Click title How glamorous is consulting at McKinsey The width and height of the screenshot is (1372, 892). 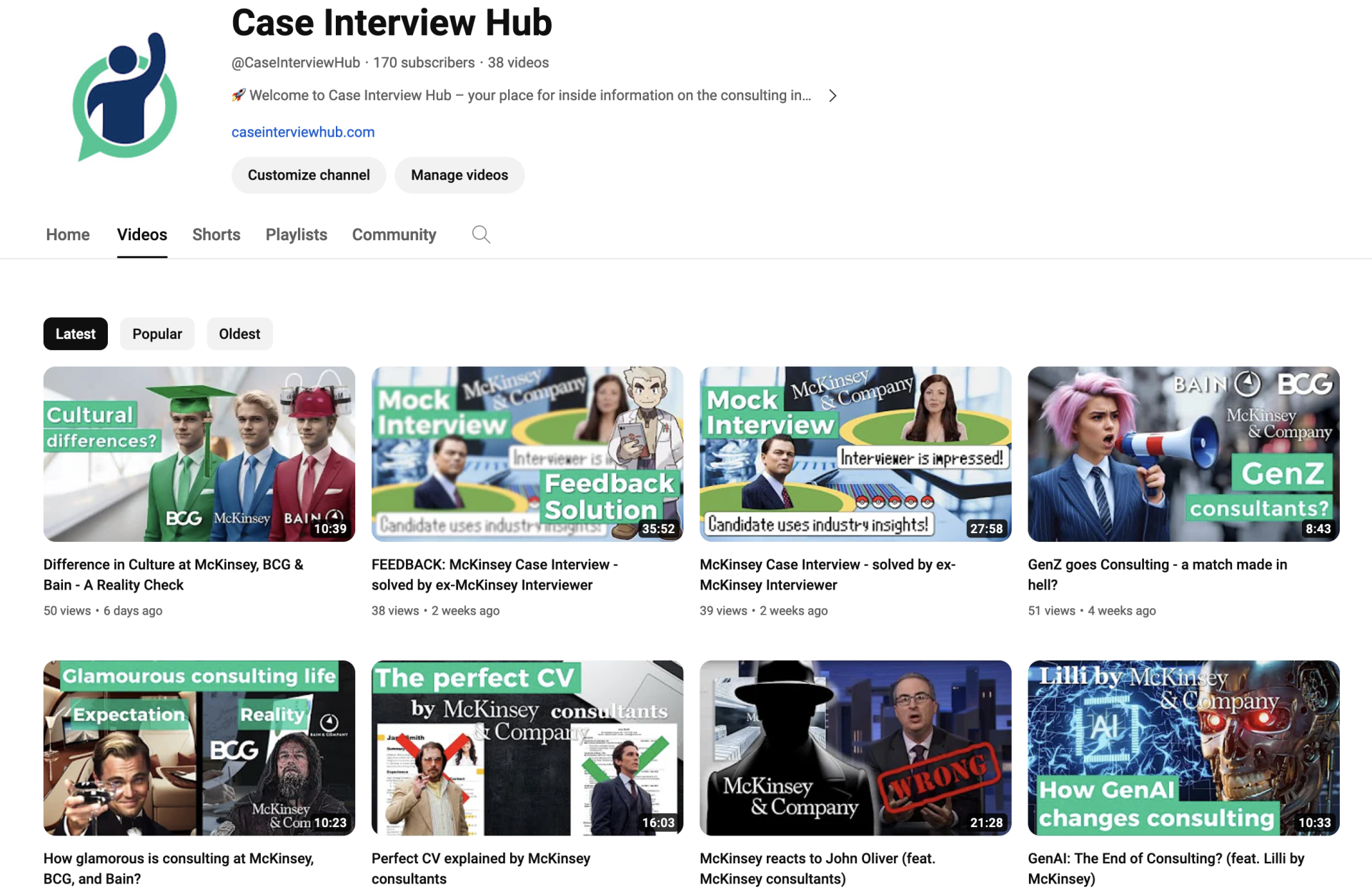coord(179,868)
